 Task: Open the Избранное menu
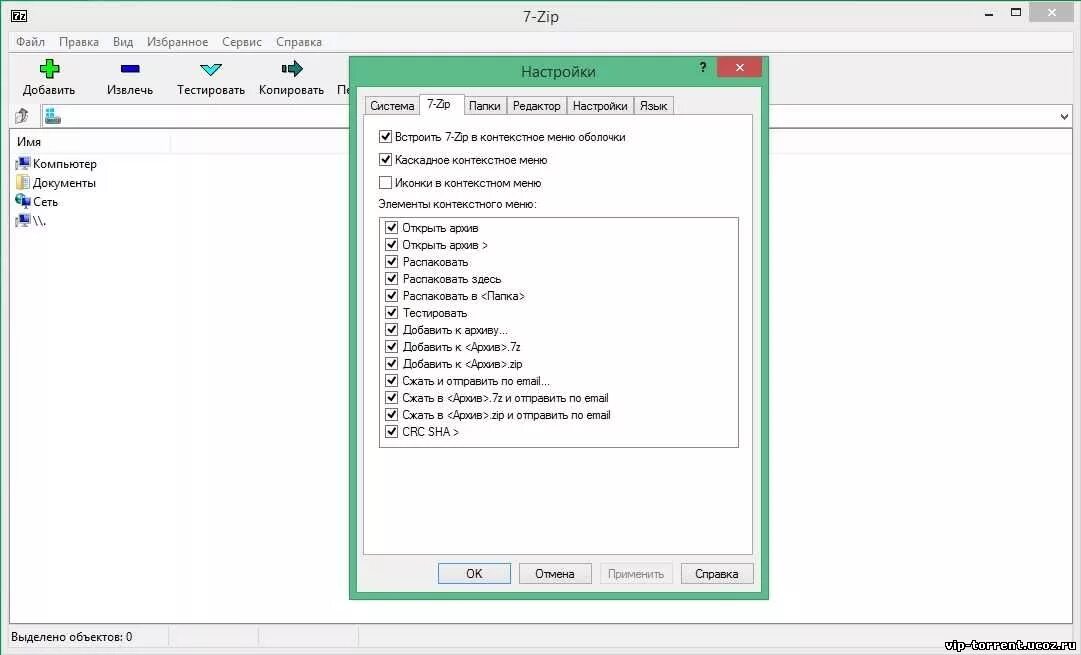(177, 42)
